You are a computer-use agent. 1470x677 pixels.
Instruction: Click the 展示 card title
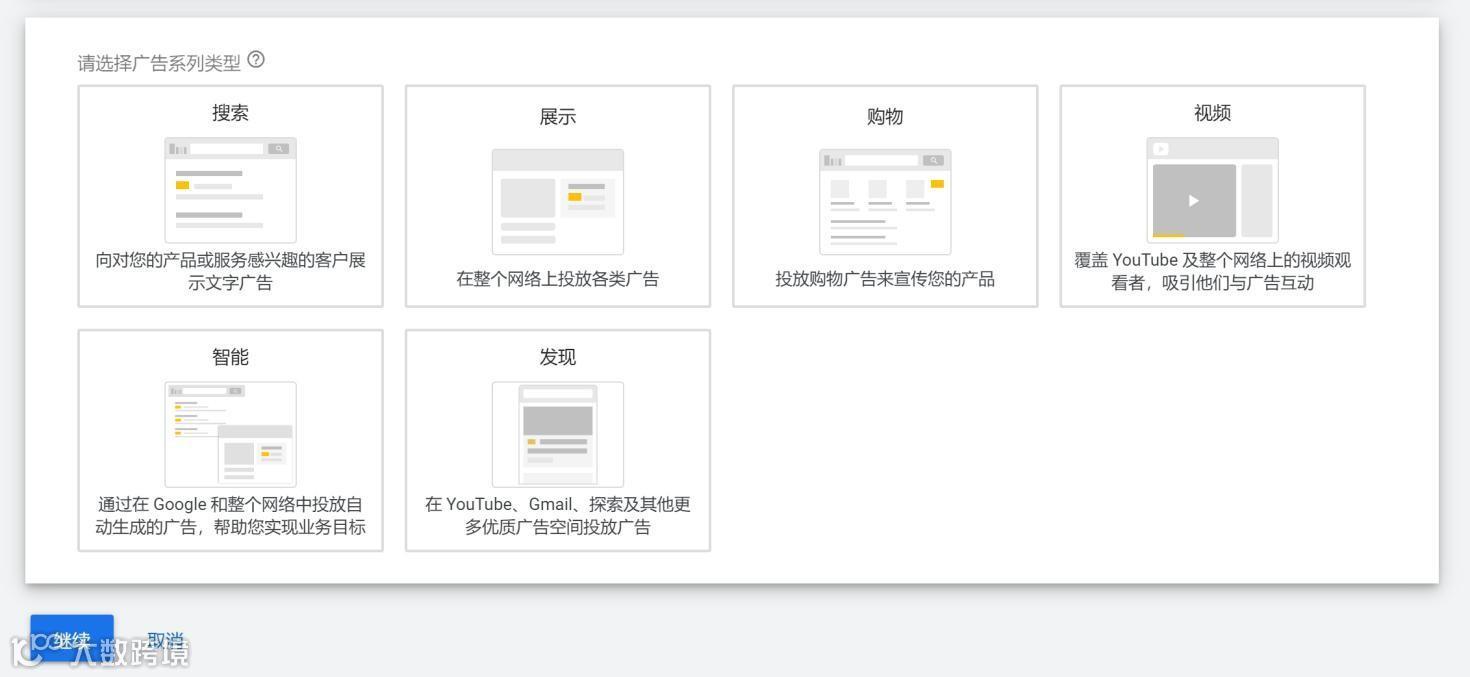tap(558, 117)
